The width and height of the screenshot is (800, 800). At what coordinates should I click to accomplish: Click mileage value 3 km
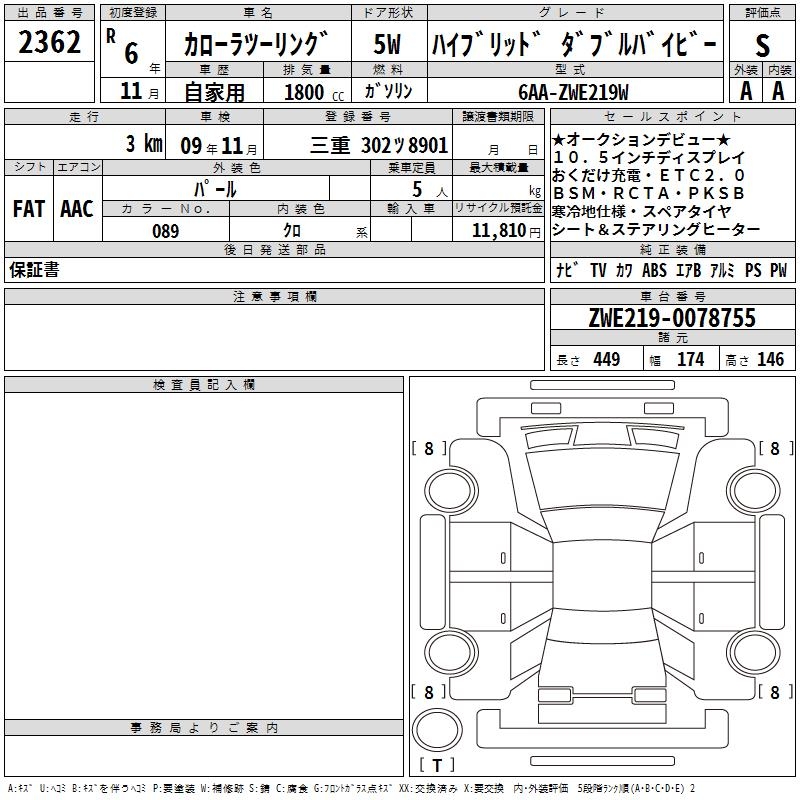click(144, 144)
